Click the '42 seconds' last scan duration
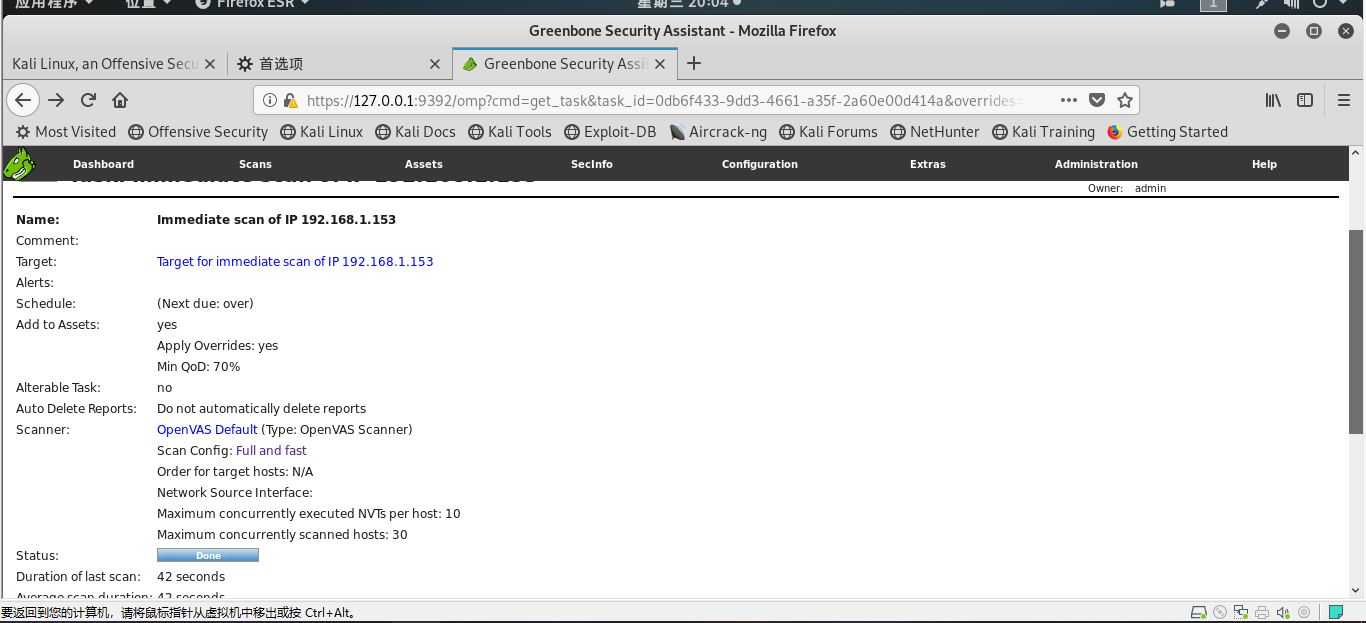 tap(191, 576)
